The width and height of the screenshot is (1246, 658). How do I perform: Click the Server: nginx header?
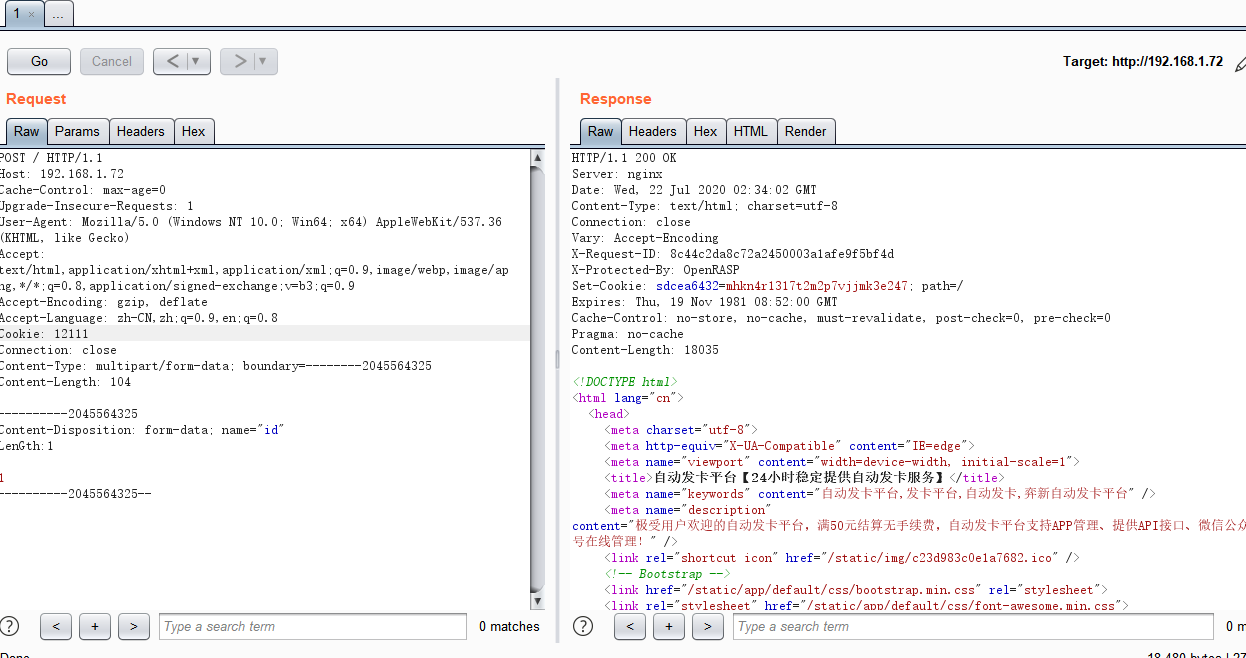[617, 174]
